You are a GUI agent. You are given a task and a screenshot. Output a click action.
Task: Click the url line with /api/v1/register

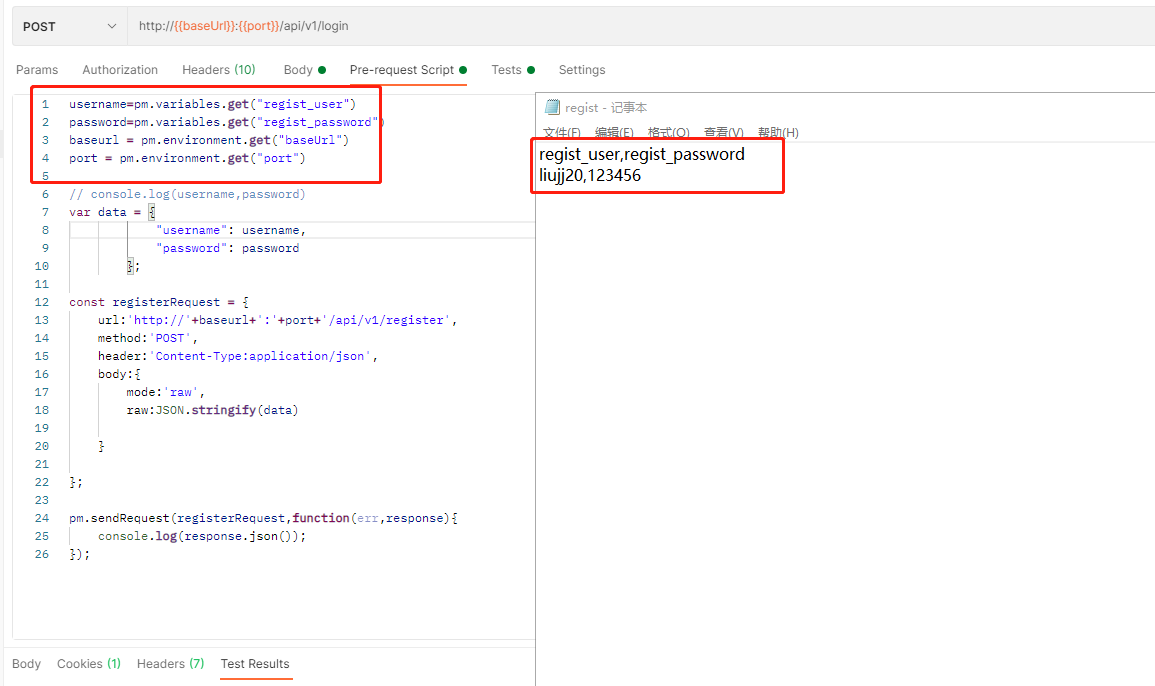click(278, 321)
